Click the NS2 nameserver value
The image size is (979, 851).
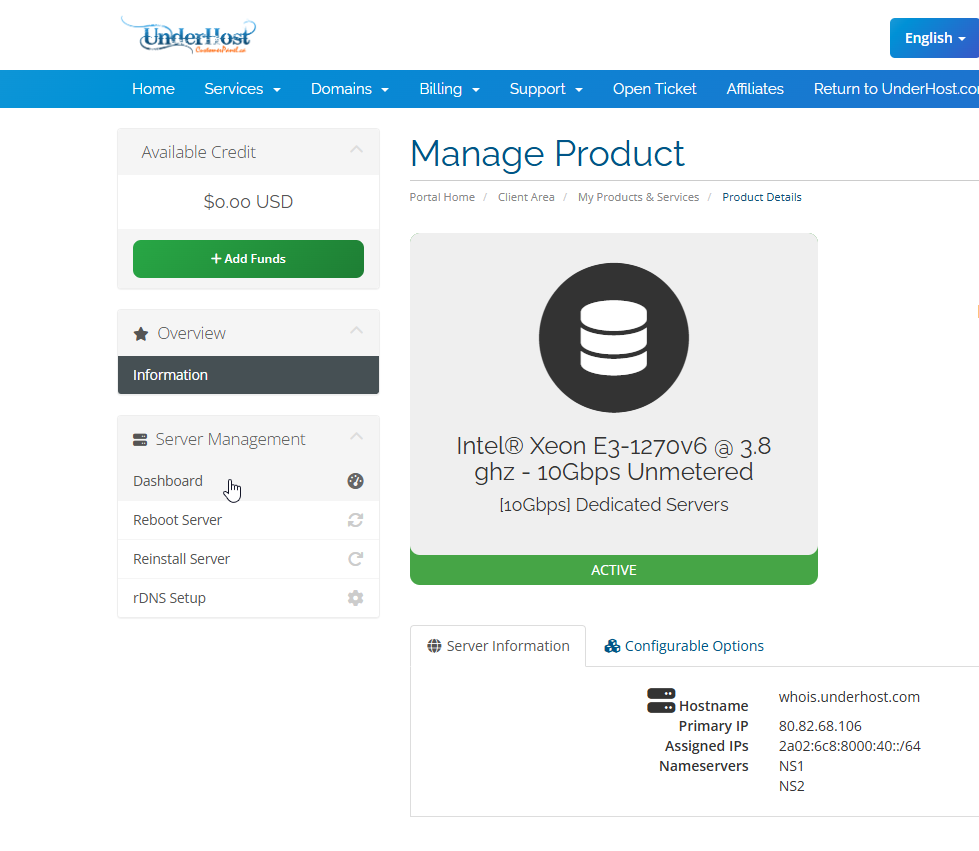pyautogui.click(x=791, y=786)
